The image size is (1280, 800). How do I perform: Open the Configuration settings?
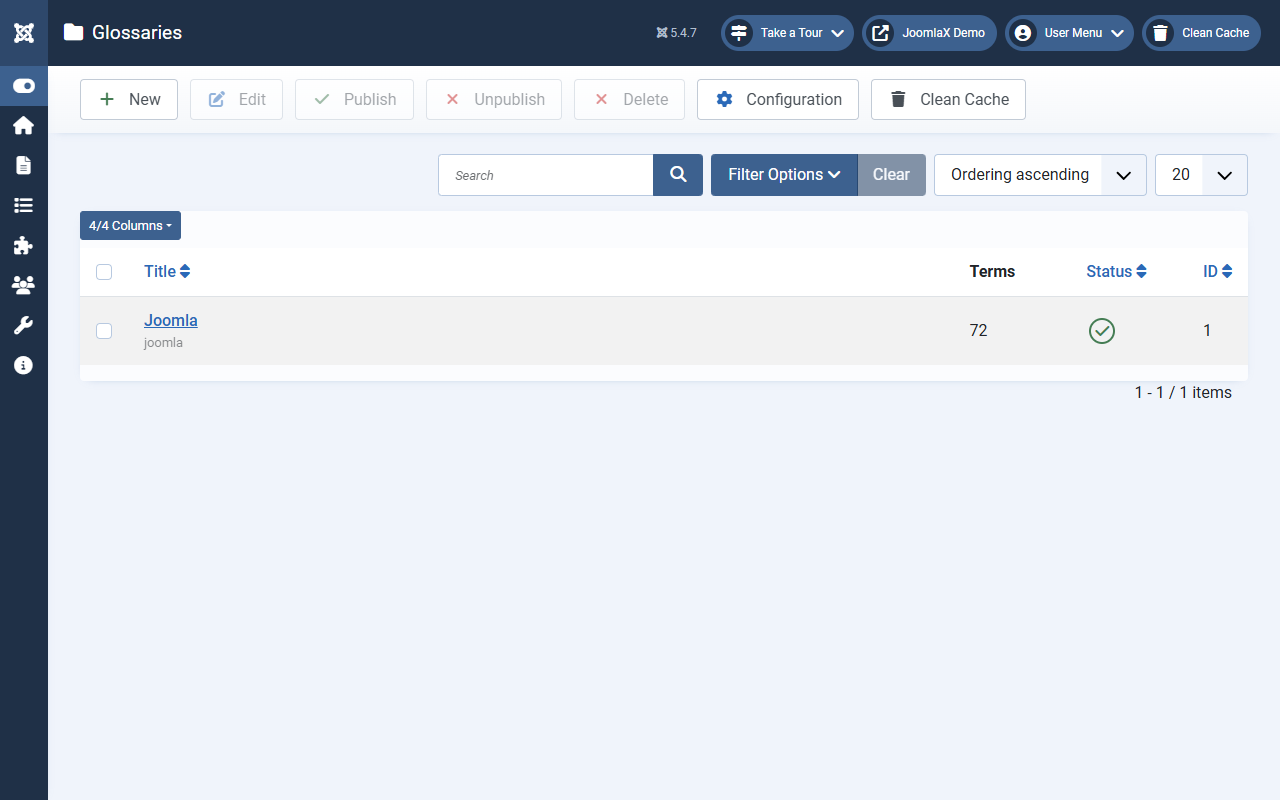[x=778, y=100]
